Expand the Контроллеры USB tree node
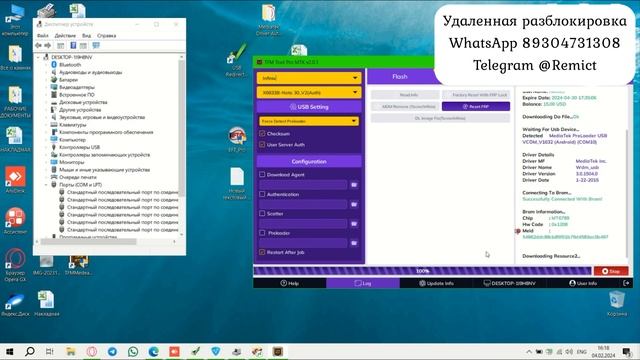The image size is (640, 360). [46, 147]
